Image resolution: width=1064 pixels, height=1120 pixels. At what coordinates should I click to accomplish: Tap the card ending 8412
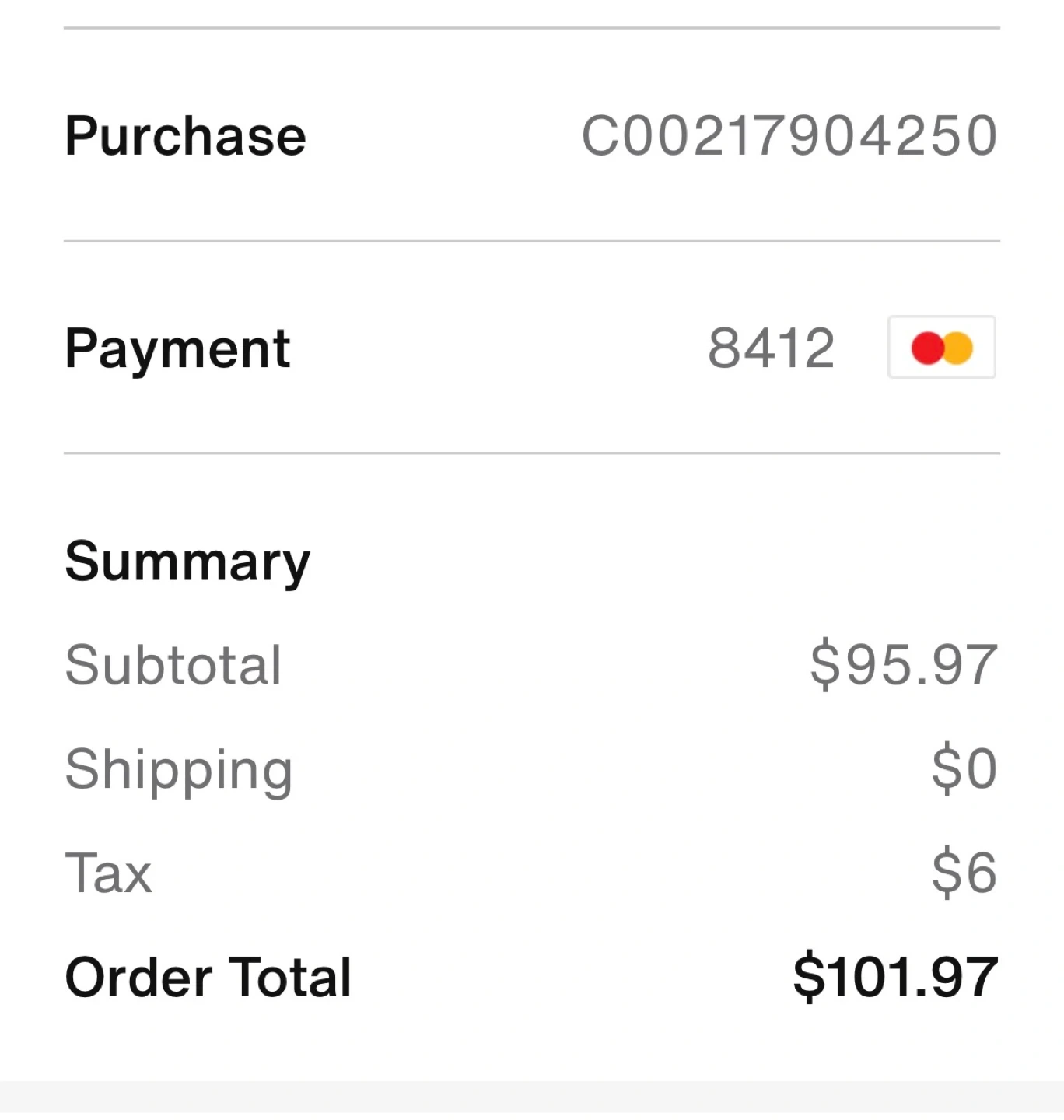[772, 348]
